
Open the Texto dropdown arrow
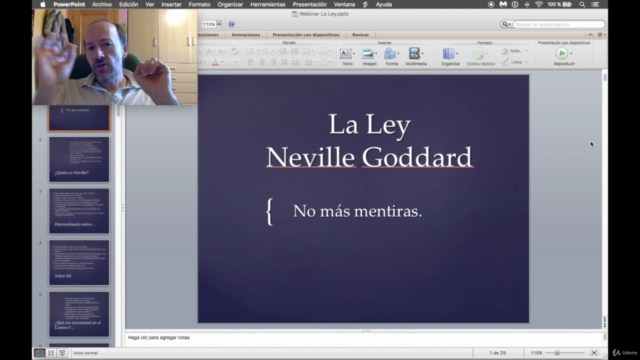tap(353, 53)
